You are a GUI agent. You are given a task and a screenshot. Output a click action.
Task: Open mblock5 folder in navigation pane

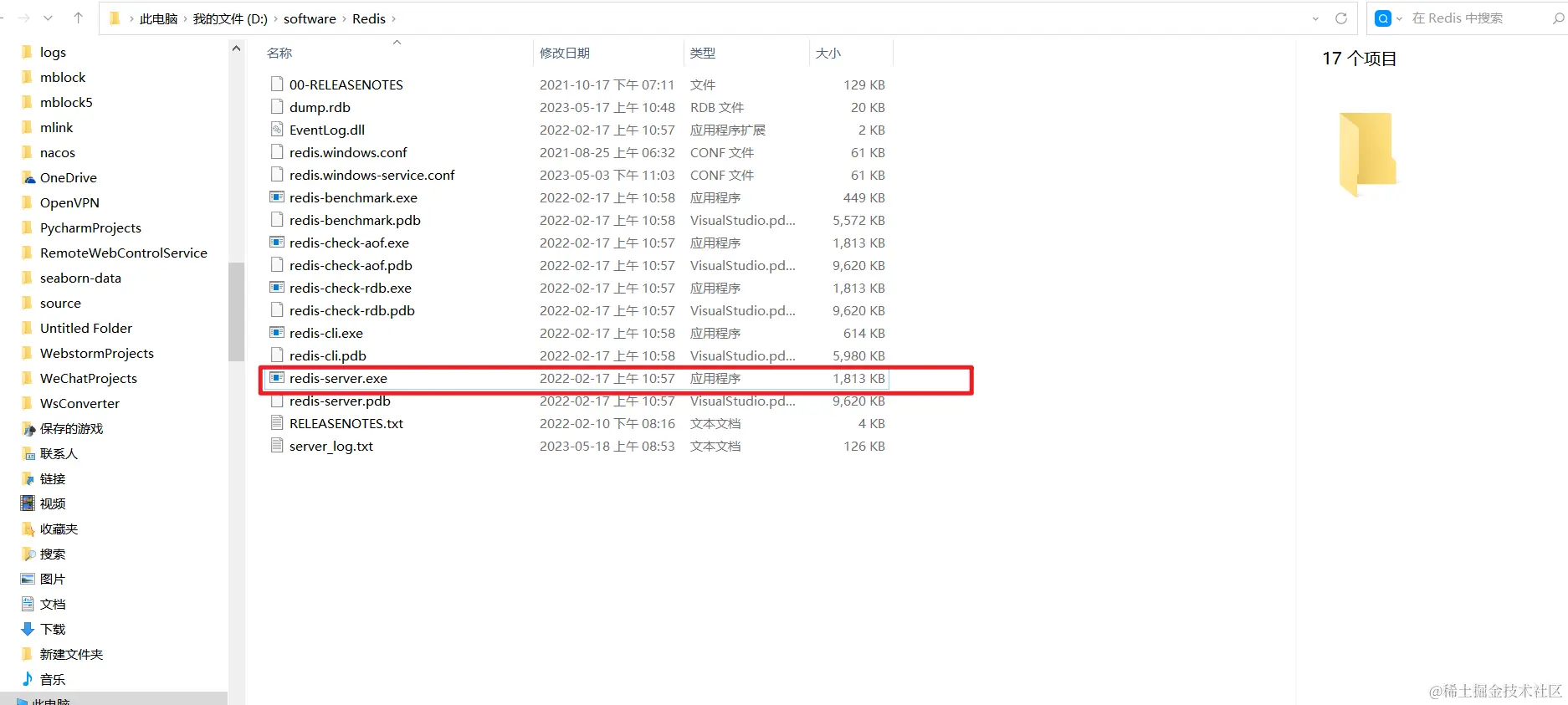click(66, 102)
